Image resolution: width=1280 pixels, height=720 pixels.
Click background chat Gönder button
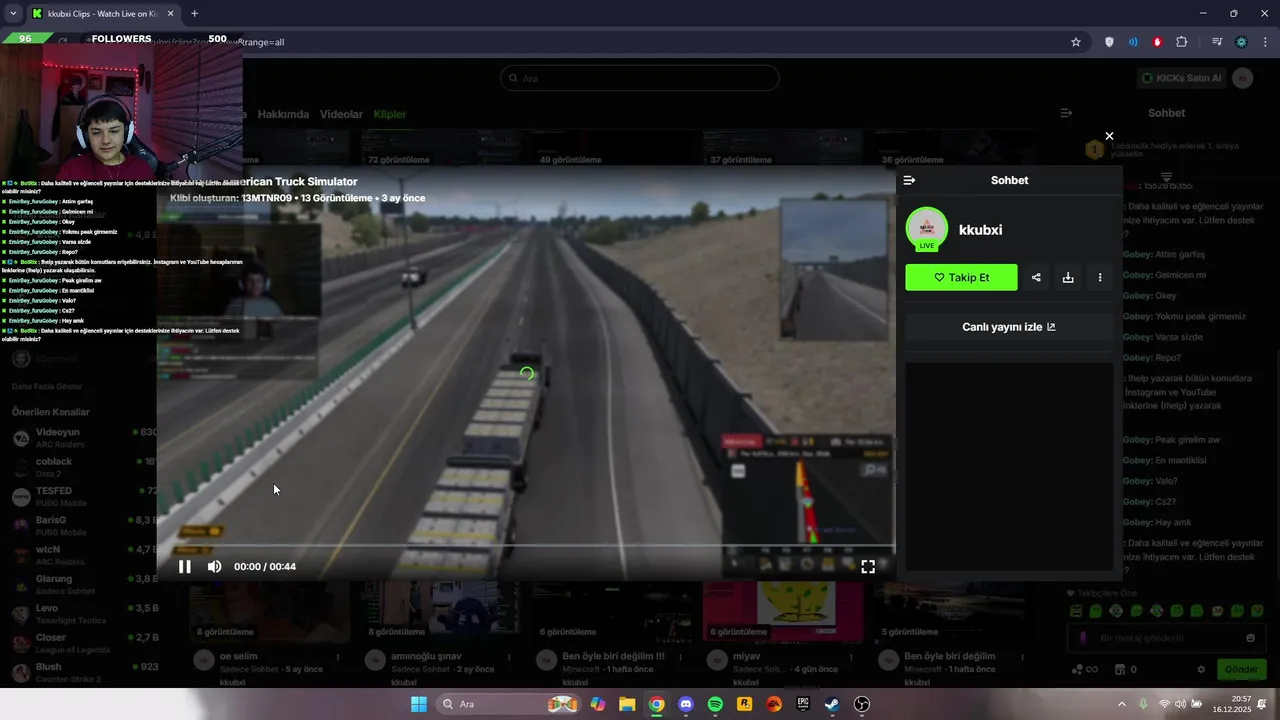(1241, 669)
